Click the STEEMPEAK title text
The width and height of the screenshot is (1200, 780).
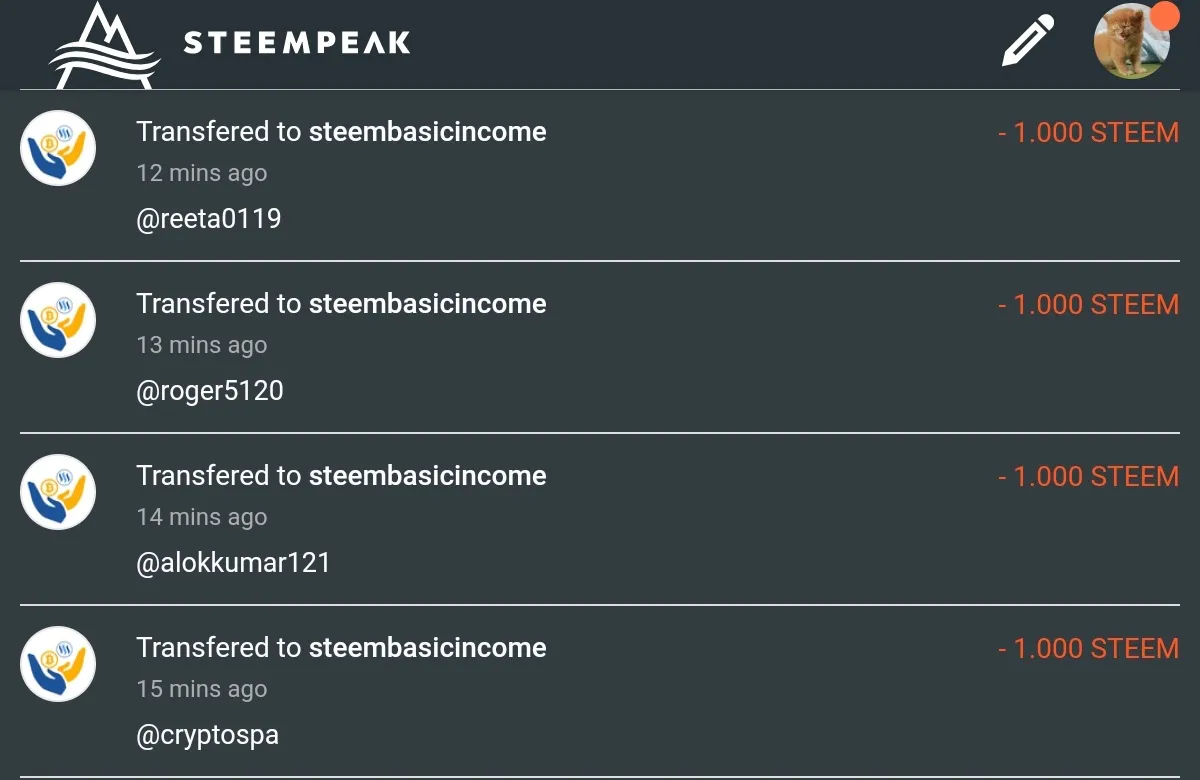coord(297,42)
